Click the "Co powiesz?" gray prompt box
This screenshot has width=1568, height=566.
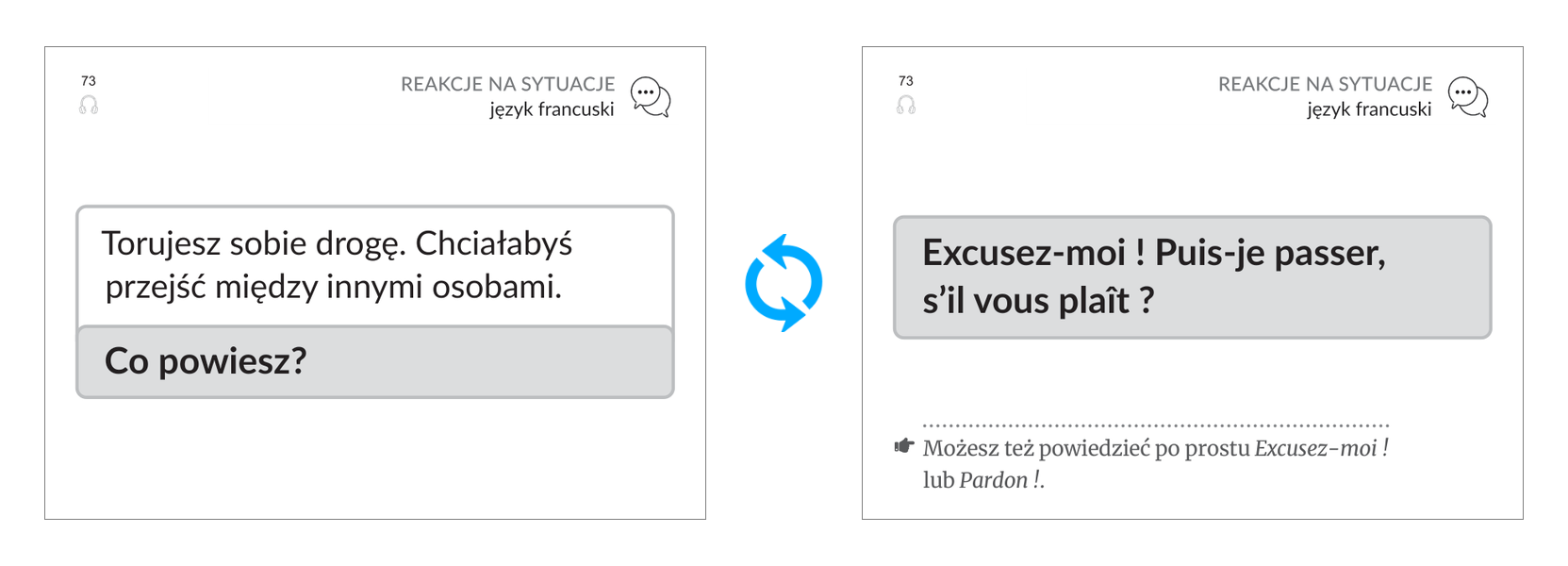[x=375, y=361]
